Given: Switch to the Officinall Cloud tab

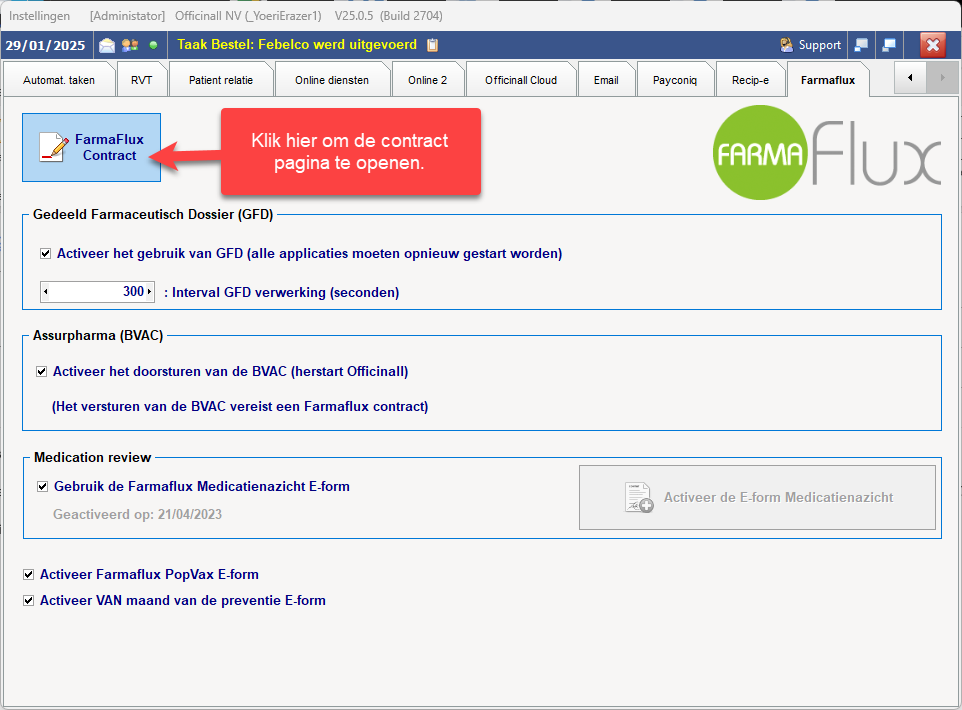Looking at the screenshot, I should click(521, 80).
